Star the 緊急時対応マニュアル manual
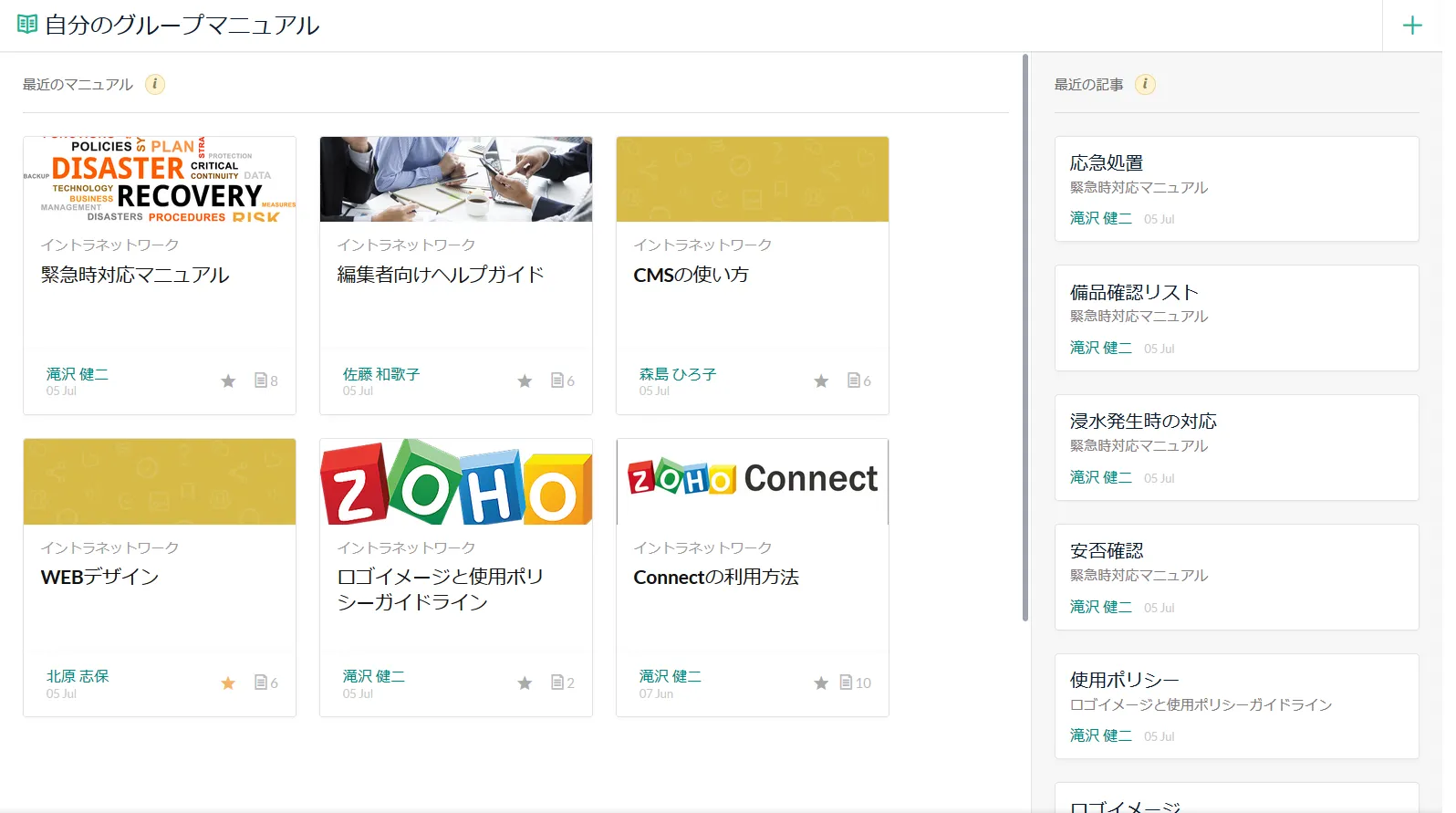This screenshot has width=1456, height=813. click(x=228, y=380)
